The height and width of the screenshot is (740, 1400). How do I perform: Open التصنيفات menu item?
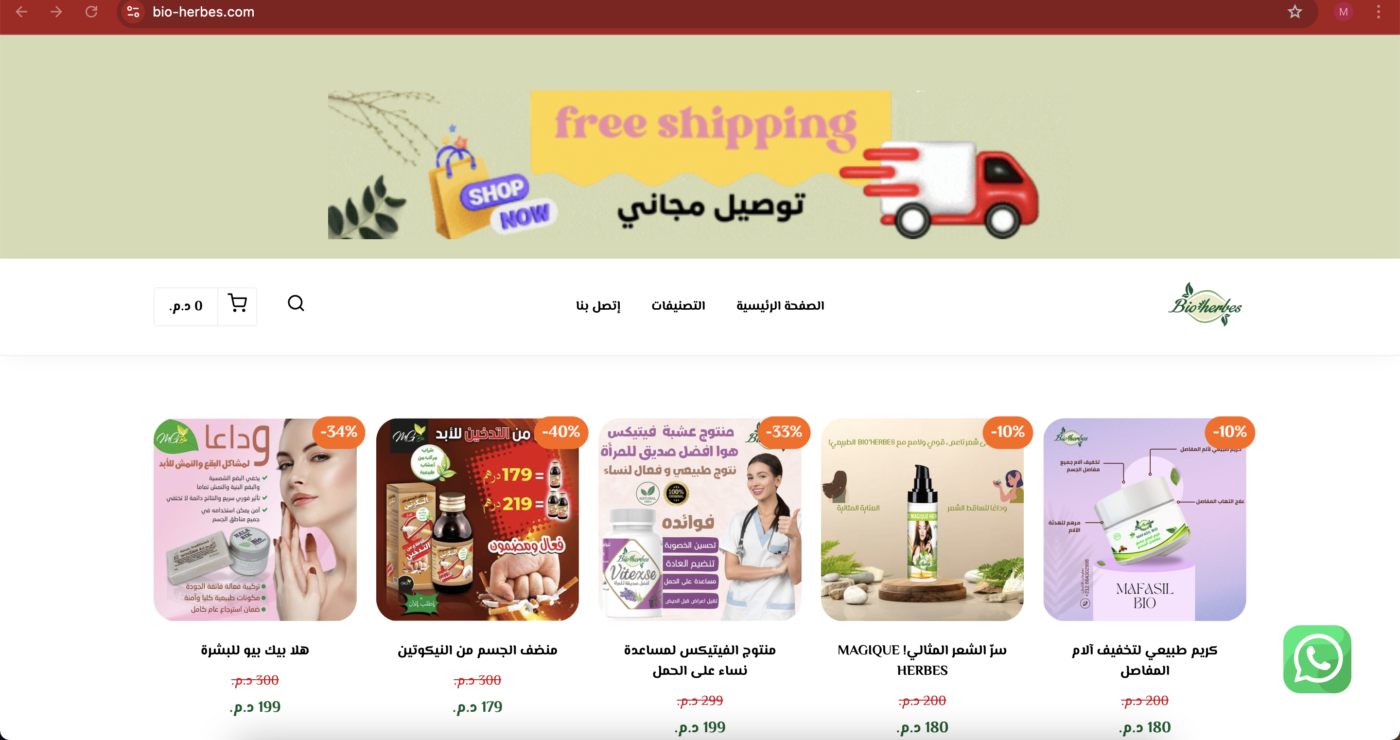click(x=678, y=305)
